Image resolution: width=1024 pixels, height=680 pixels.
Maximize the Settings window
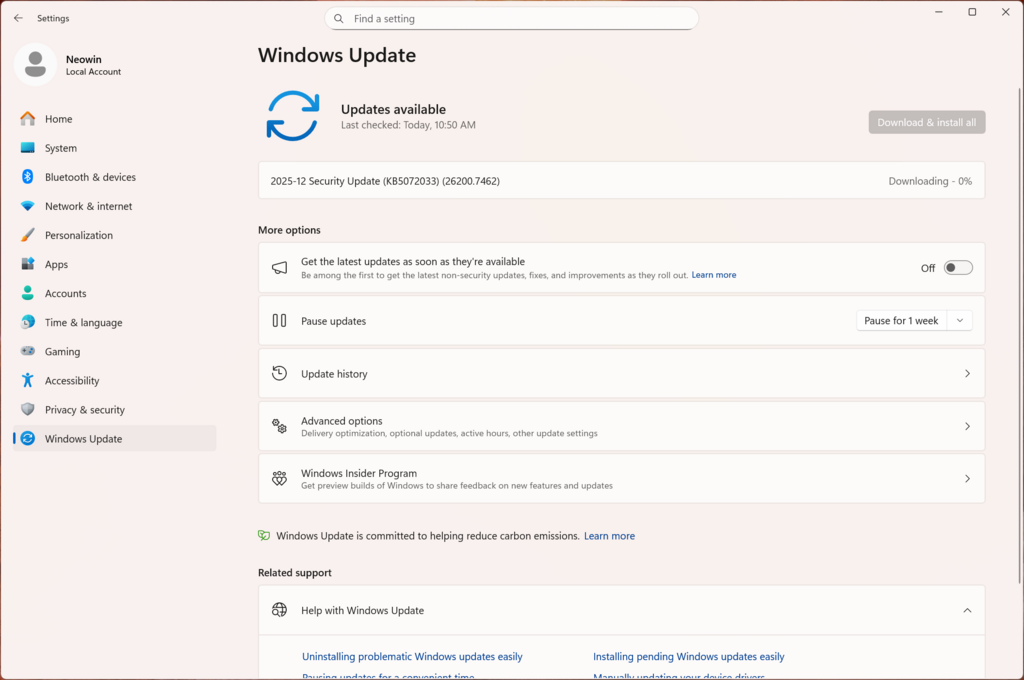pos(972,12)
